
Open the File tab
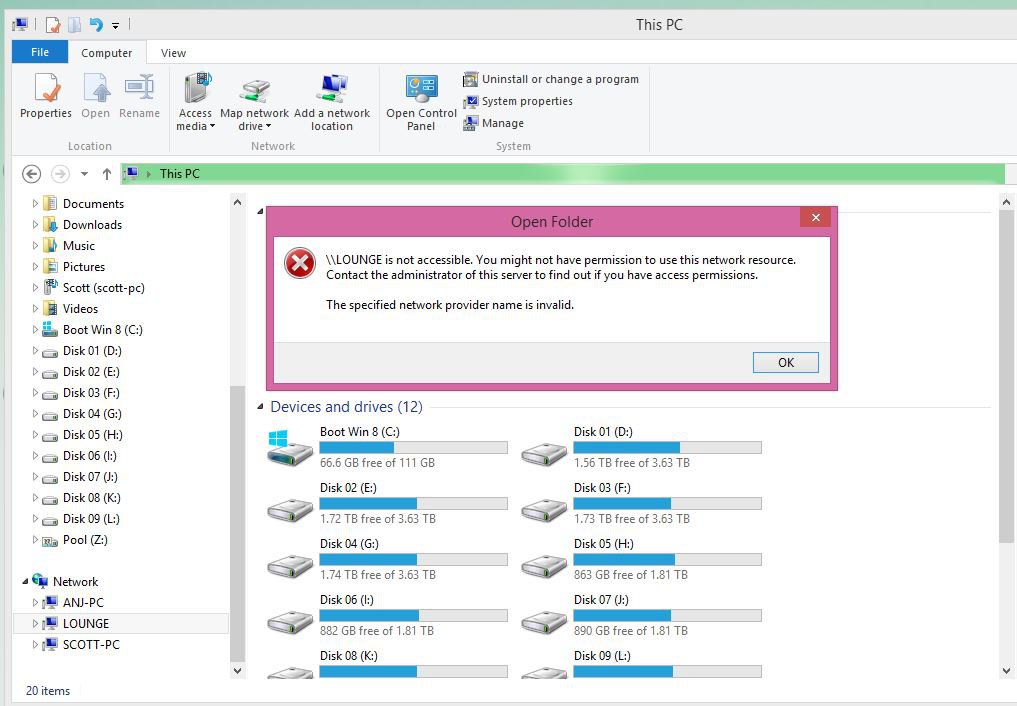point(40,52)
